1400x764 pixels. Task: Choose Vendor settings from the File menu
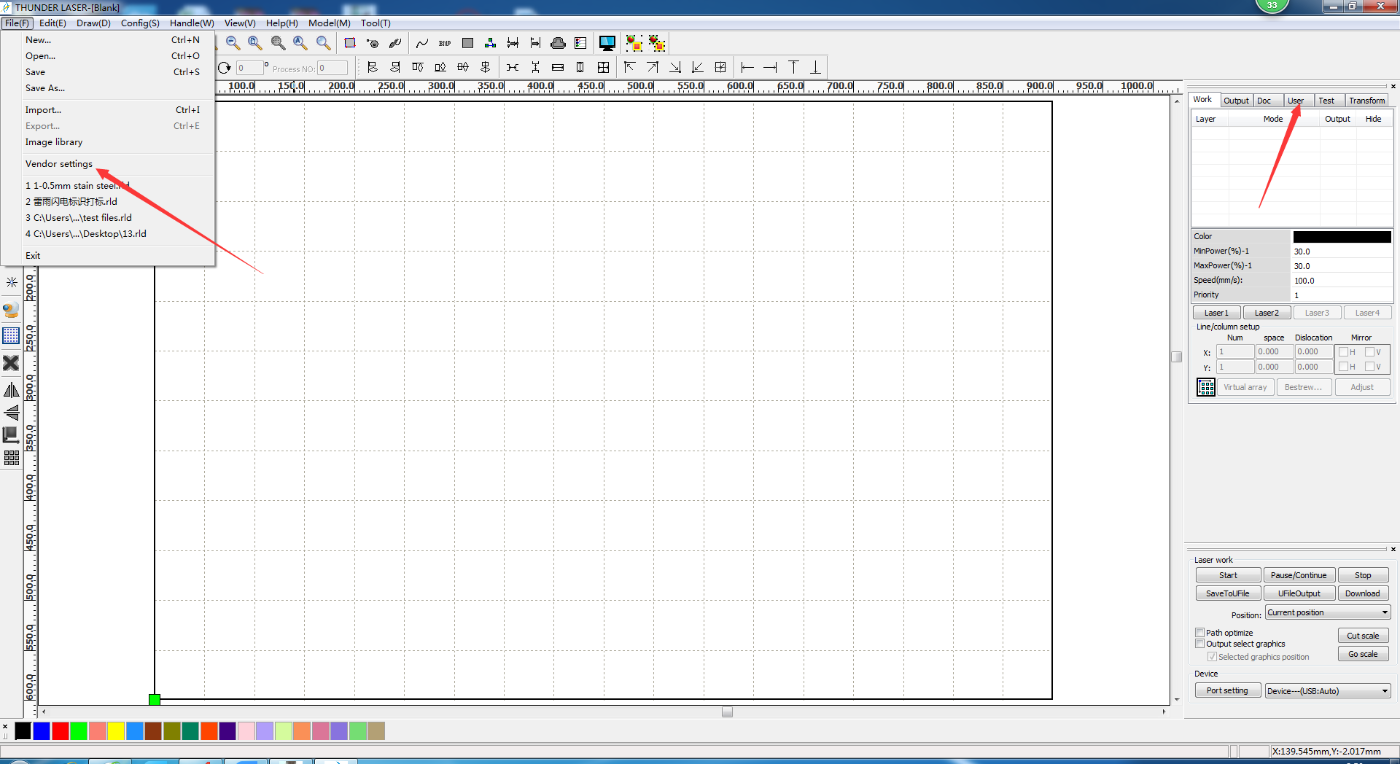coord(59,164)
